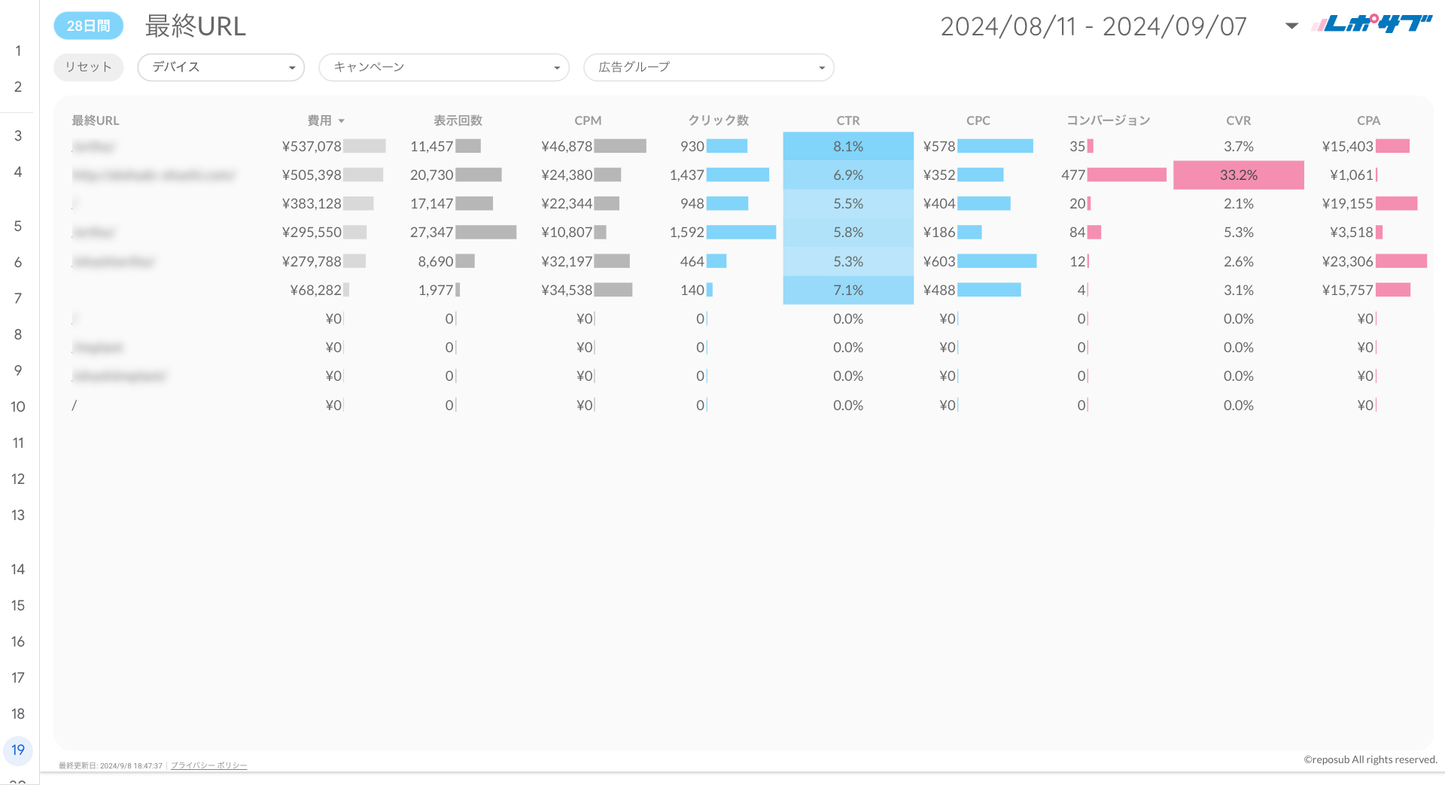Screen dimensions: 1445x785
Task: Open the プライバシー ポリシー link
Action: (208, 766)
